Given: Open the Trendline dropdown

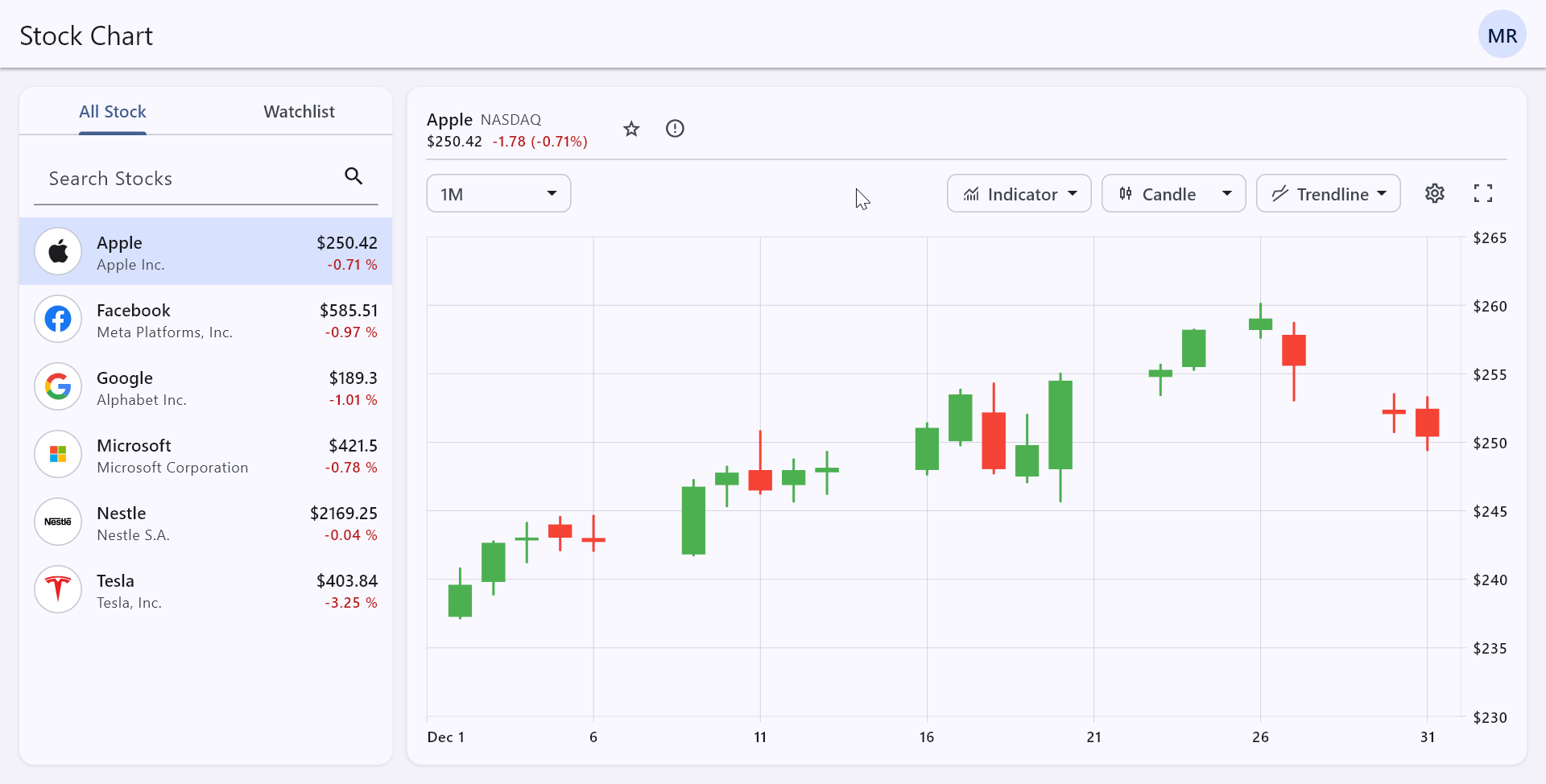Looking at the screenshot, I should [1328, 193].
